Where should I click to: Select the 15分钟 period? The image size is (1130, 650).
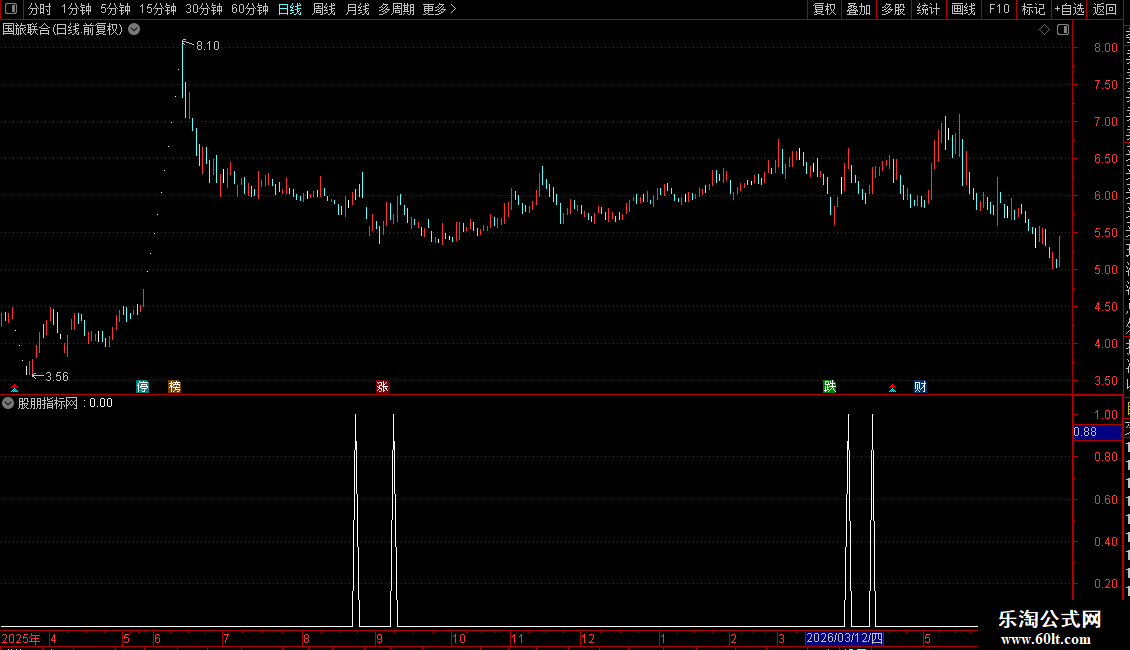[x=157, y=9]
